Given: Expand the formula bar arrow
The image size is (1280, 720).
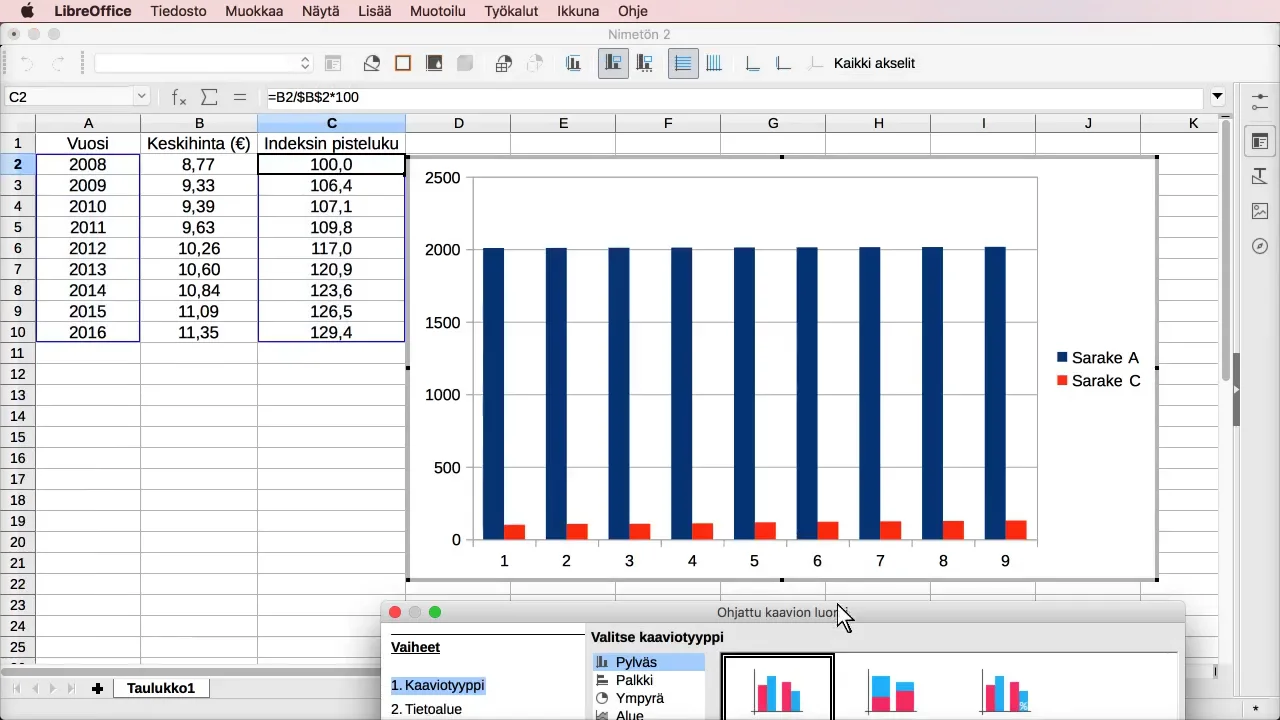Looking at the screenshot, I should point(1217,97).
